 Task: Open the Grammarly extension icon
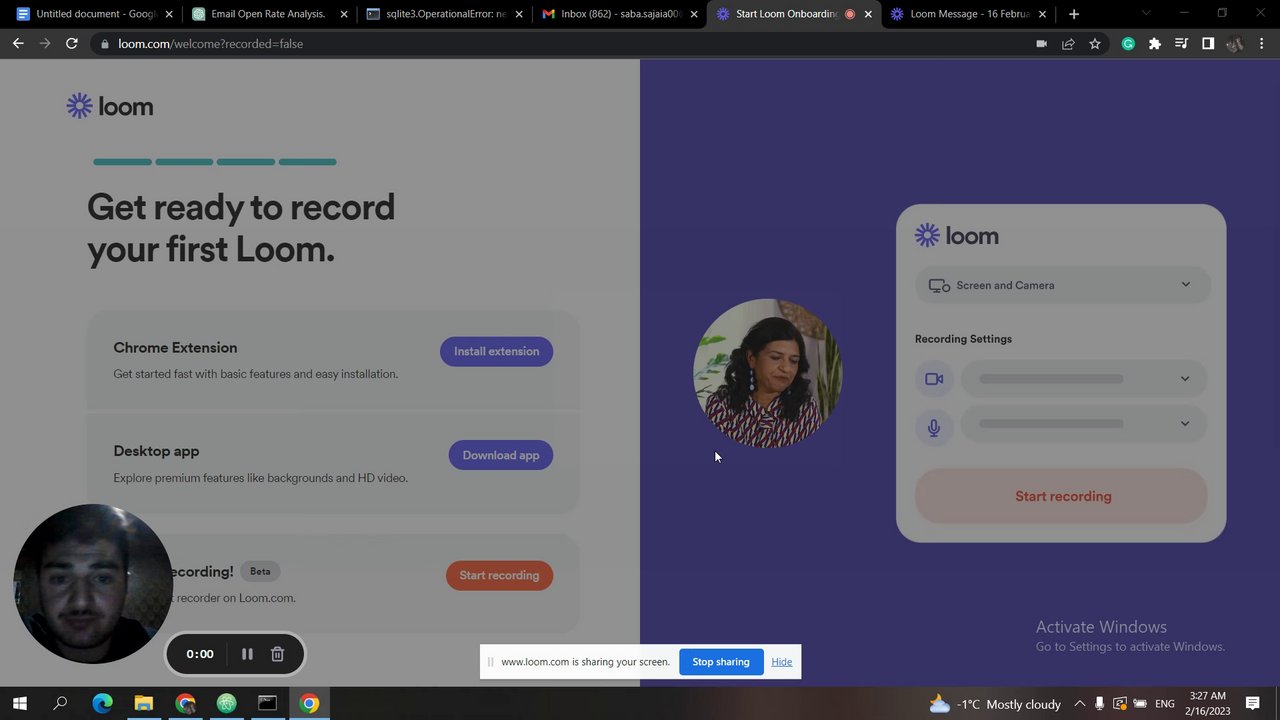tap(1128, 44)
